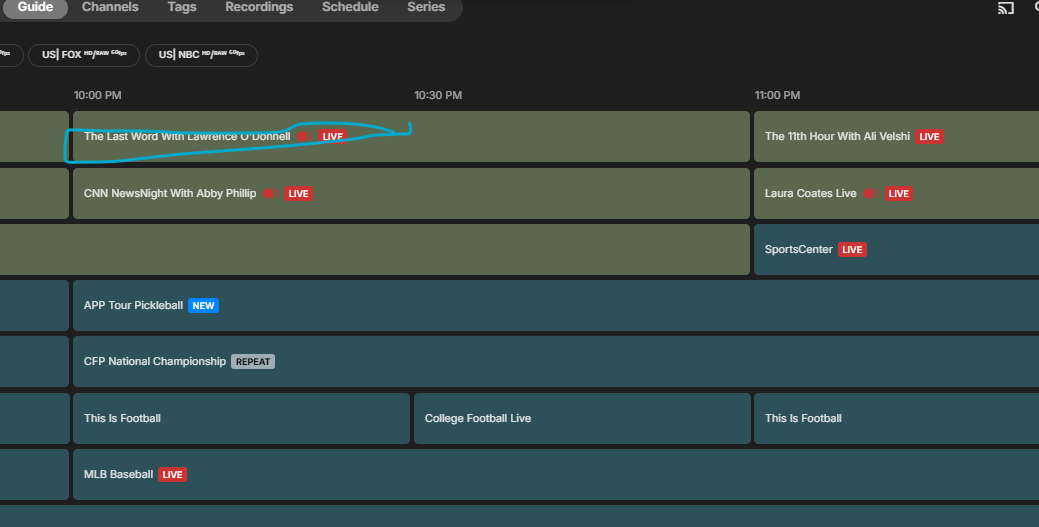The width and height of the screenshot is (1039, 527).
Task: Open CFP National Championship program
Action: tap(556, 361)
